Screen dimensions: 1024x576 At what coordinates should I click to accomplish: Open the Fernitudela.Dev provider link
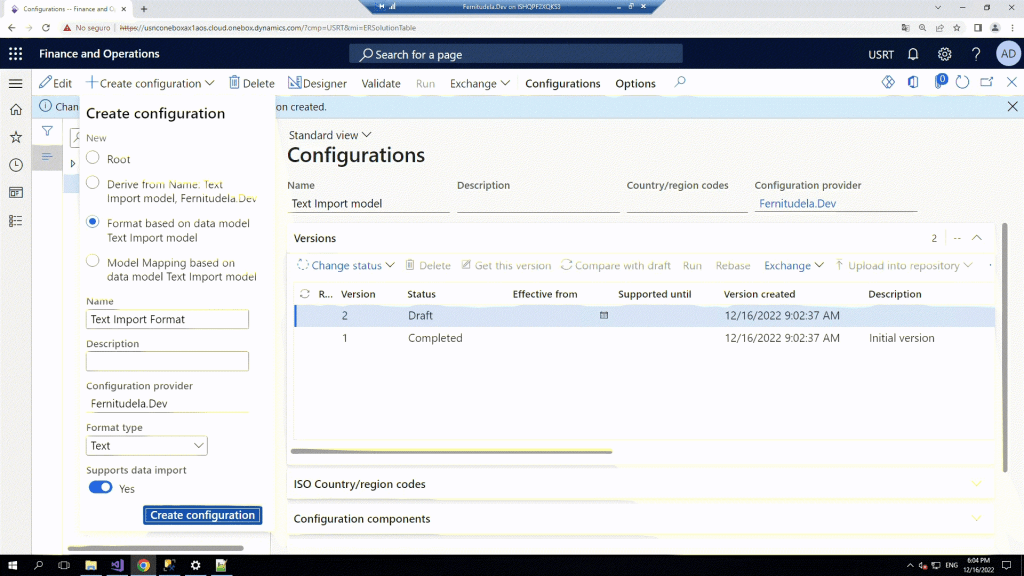(x=797, y=204)
